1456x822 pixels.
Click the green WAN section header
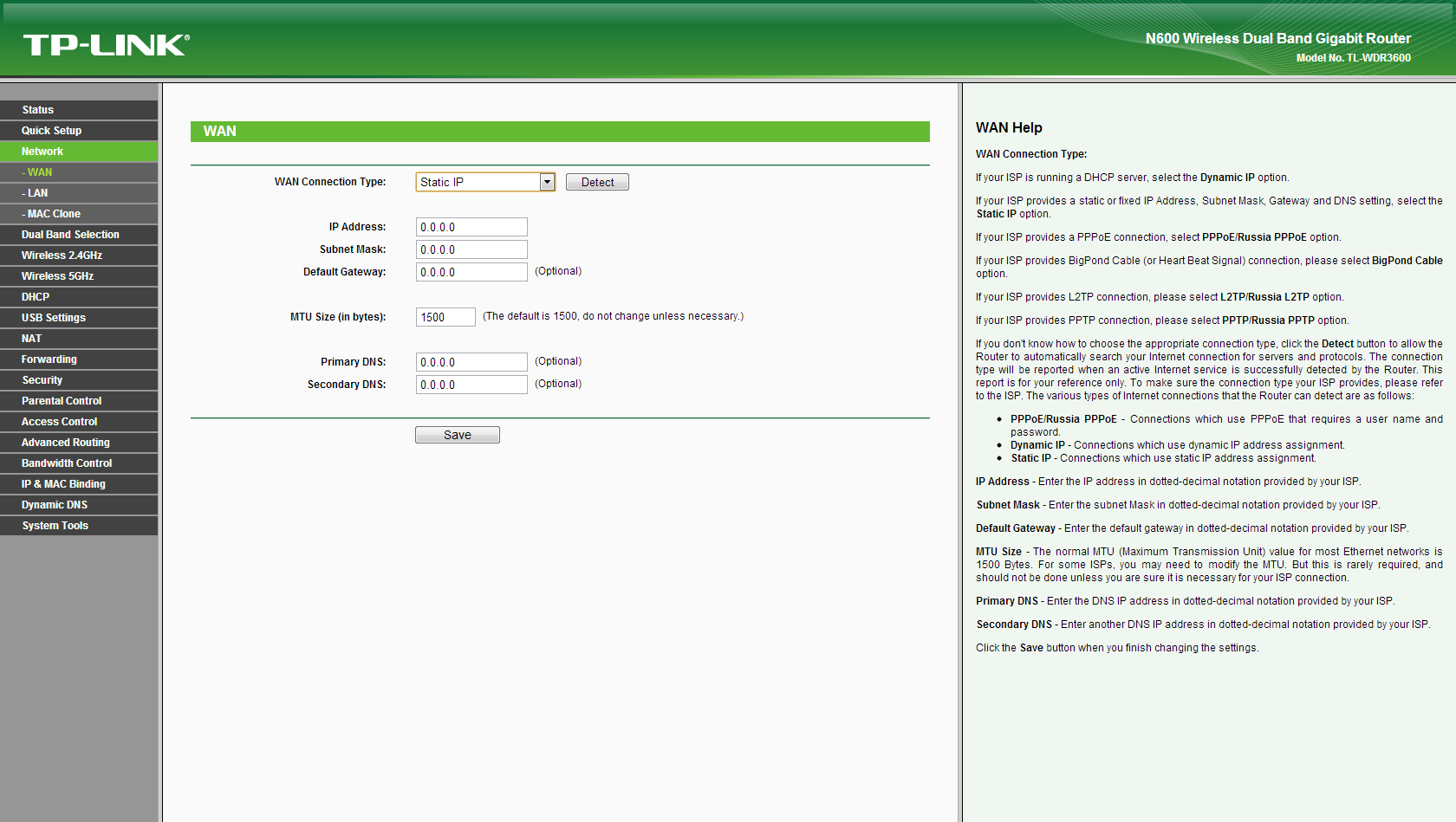point(560,132)
